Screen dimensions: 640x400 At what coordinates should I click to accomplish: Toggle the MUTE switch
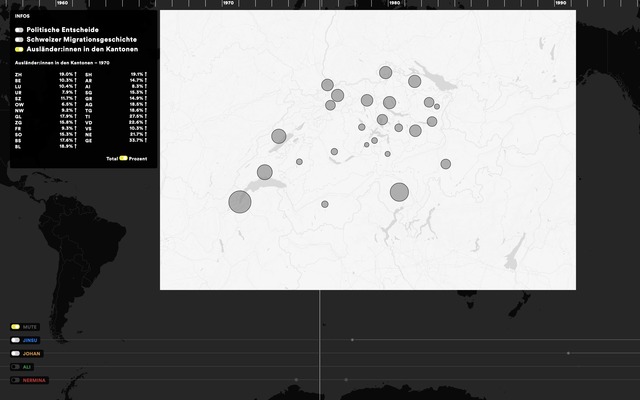[x=15, y=327]
